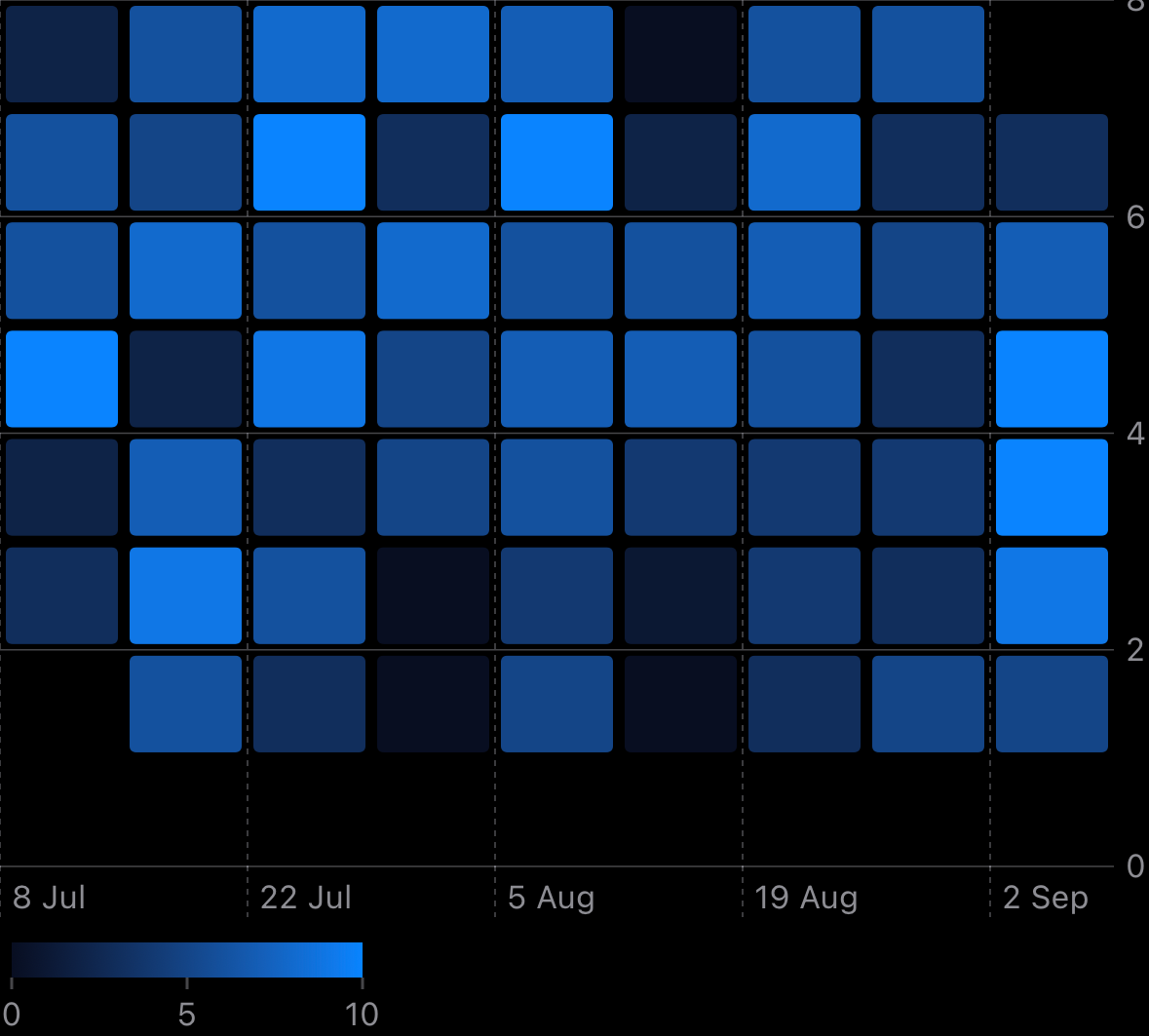The width and height of the screenshot is (1149, 1036).
Task: Click the '19 Aug' date axis label
Action: point(806,899)
